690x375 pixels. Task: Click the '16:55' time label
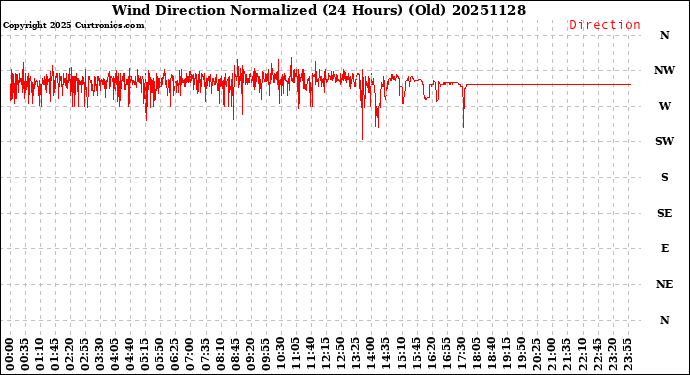click(x=446, y=355)
